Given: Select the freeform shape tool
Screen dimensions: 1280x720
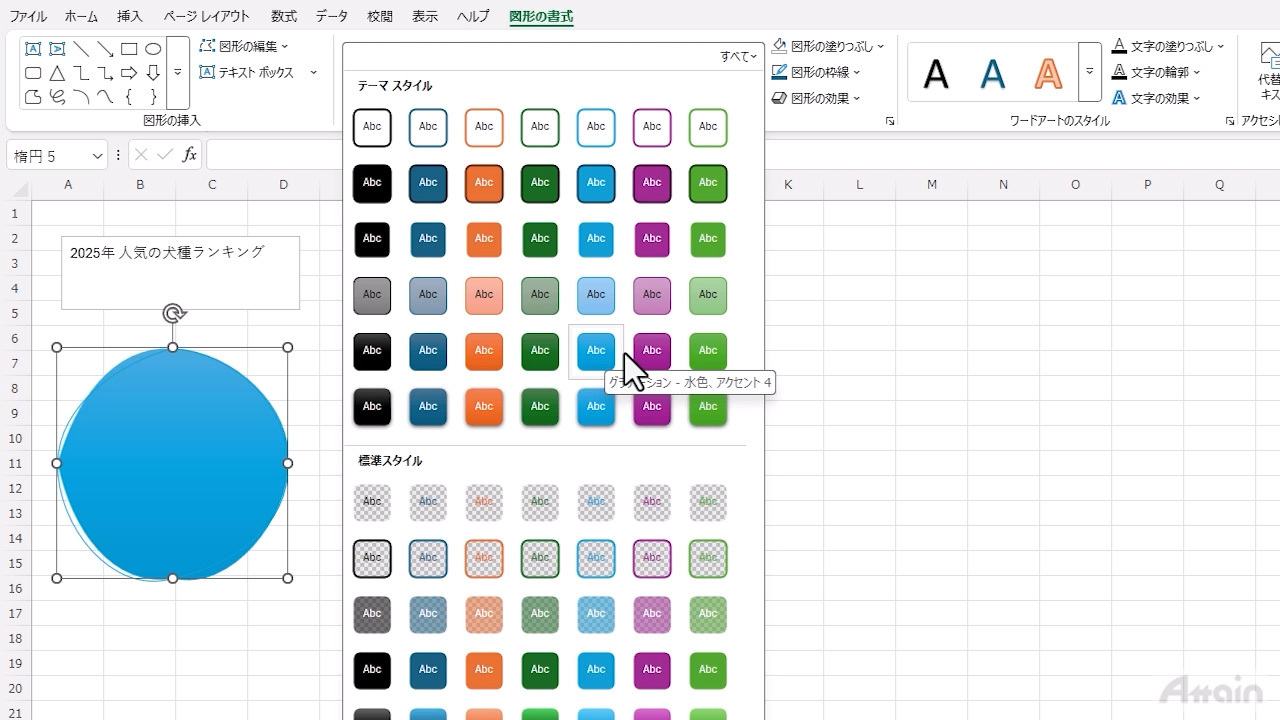Looking at the screenshot, I should [33, 97].
